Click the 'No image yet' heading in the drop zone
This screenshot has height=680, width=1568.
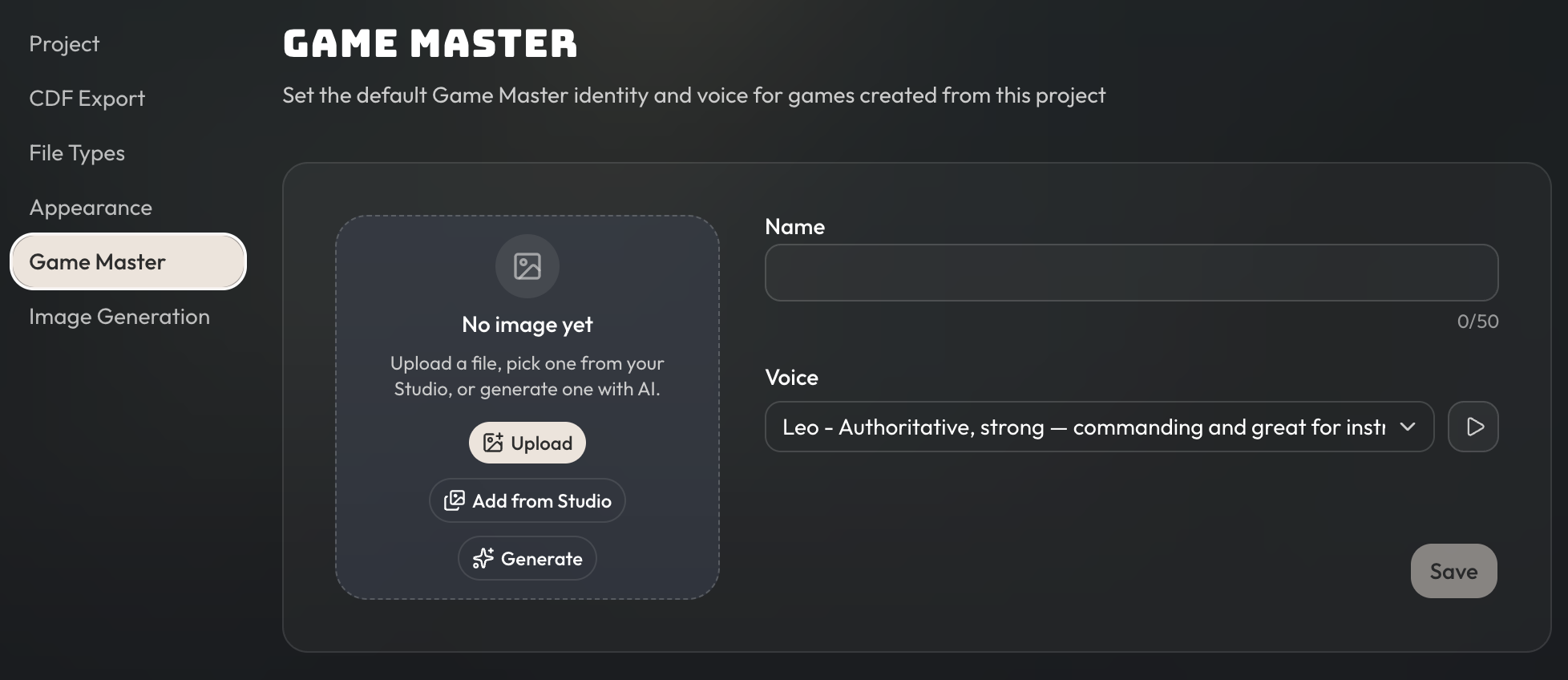click(527, 325)
